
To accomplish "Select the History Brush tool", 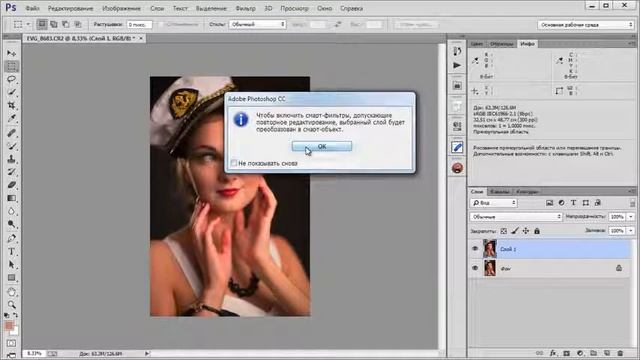I will click(11, 172).
